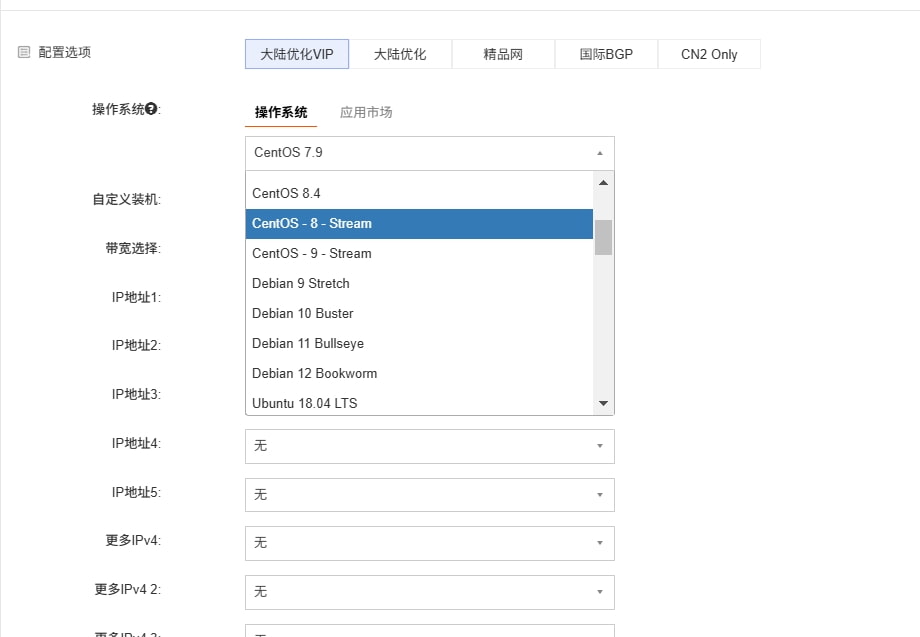Select the 大陆优化VIP network option
The width and height of the screenshot is (920, 637).
pos(297,54)
